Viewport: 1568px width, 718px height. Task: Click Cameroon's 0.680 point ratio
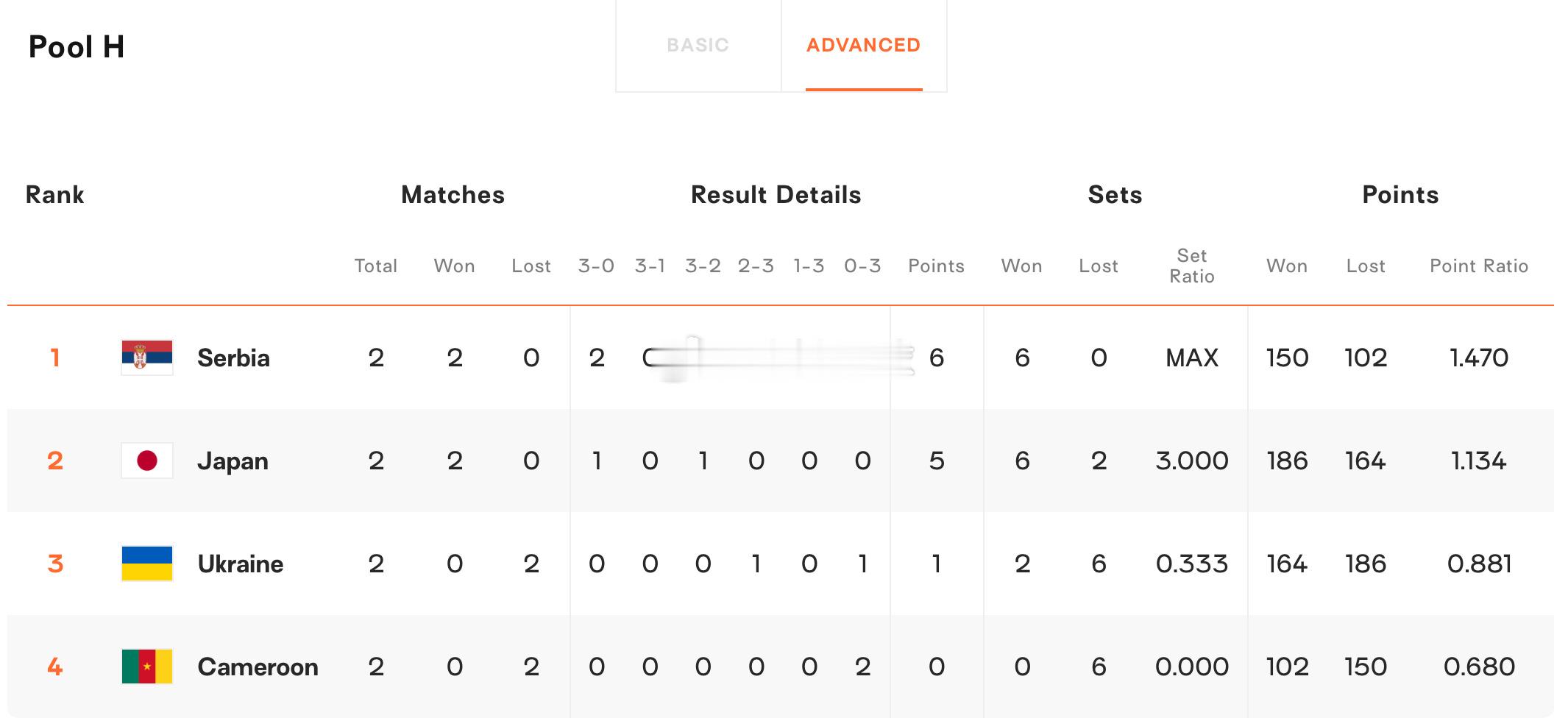click(x=1479, y=667)
